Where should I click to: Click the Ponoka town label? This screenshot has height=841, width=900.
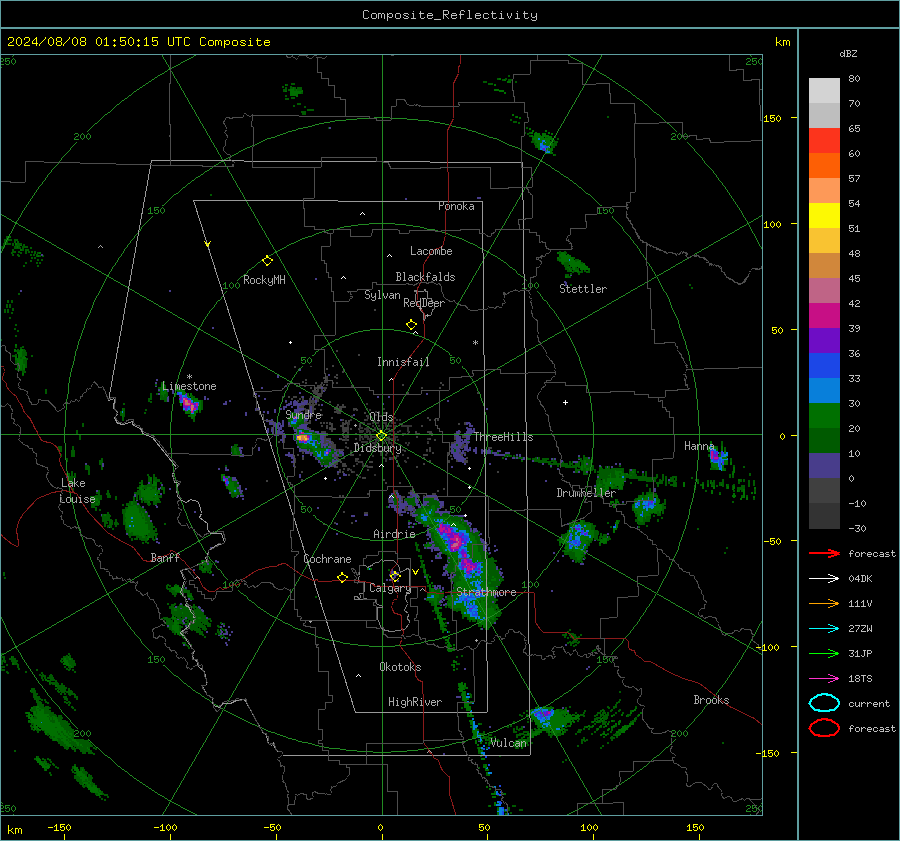pyautogui.click(x=456, y=206)
